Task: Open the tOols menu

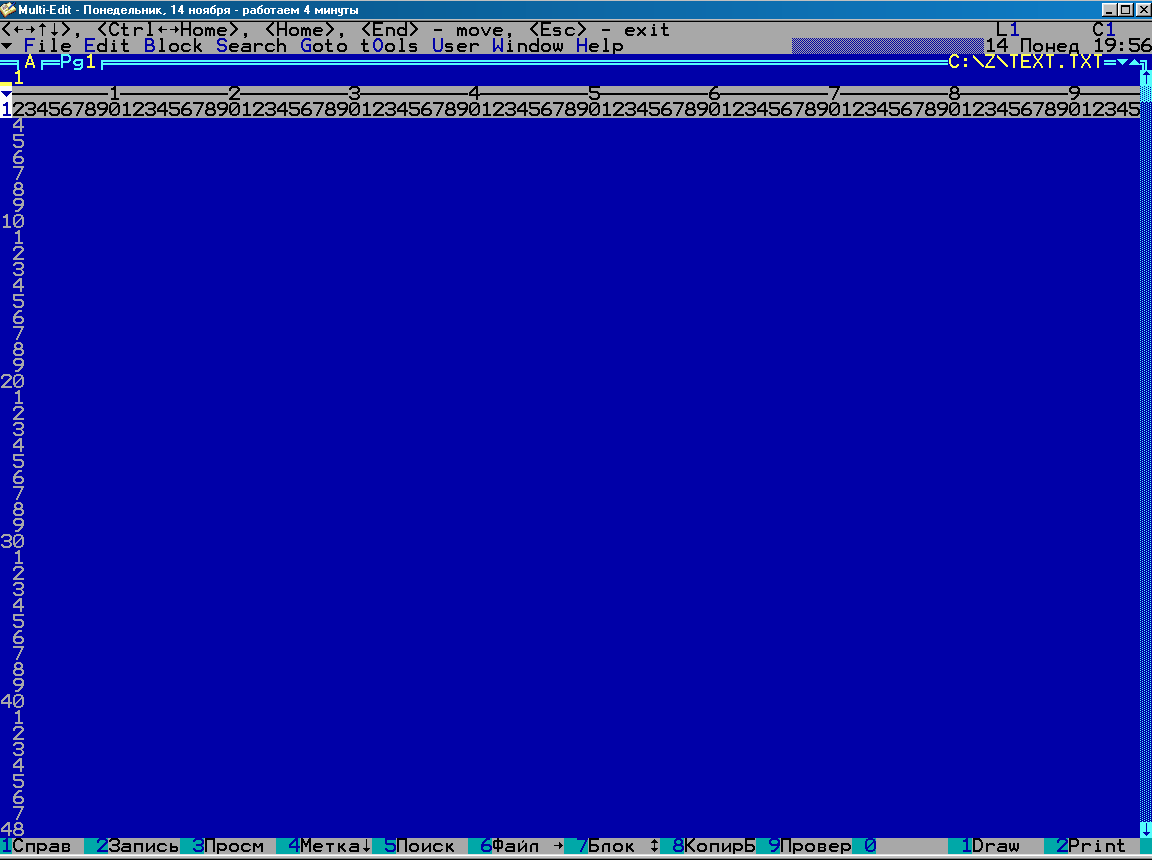Action: 389,46
